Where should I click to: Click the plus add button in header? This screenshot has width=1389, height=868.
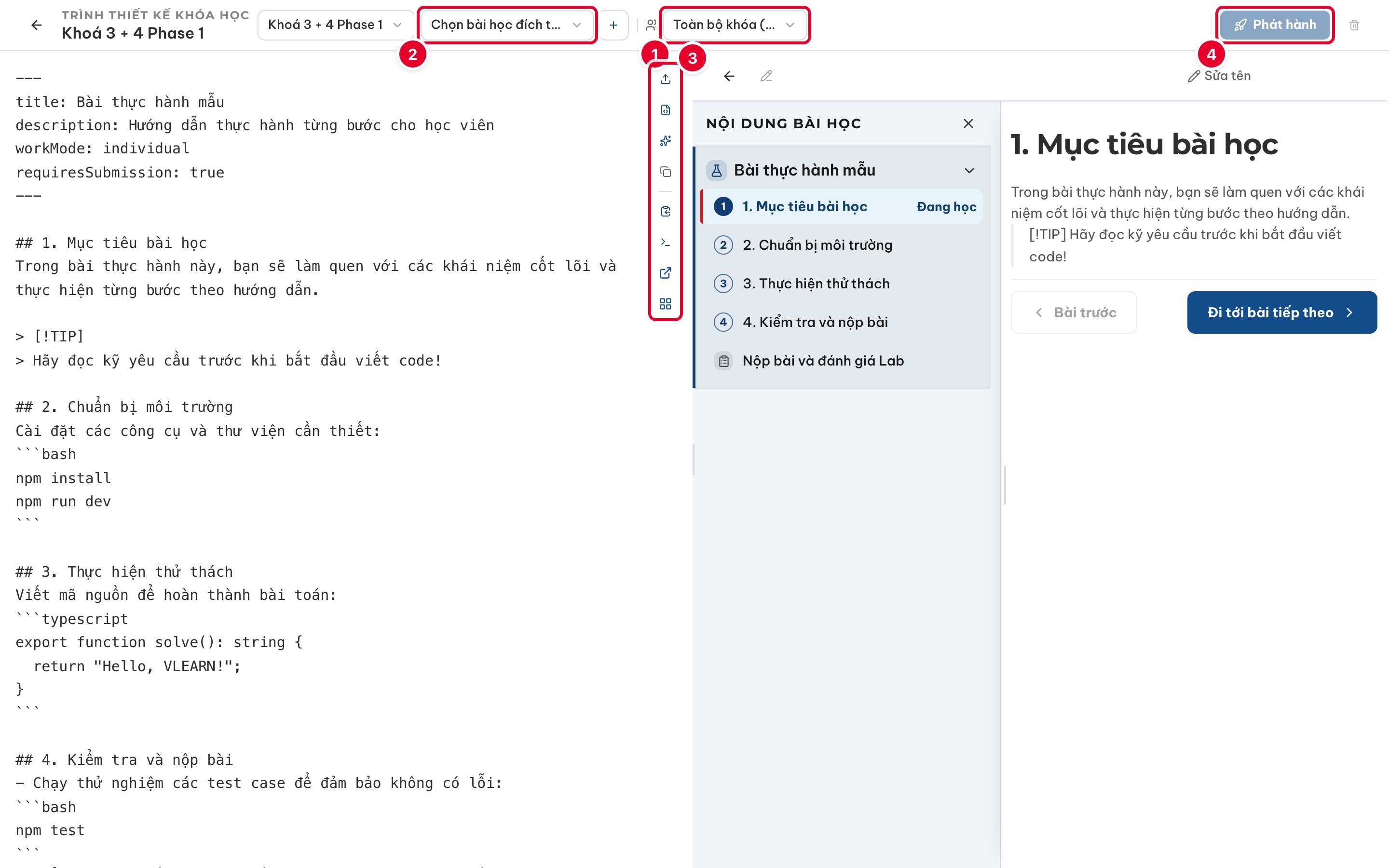[613, 25]
